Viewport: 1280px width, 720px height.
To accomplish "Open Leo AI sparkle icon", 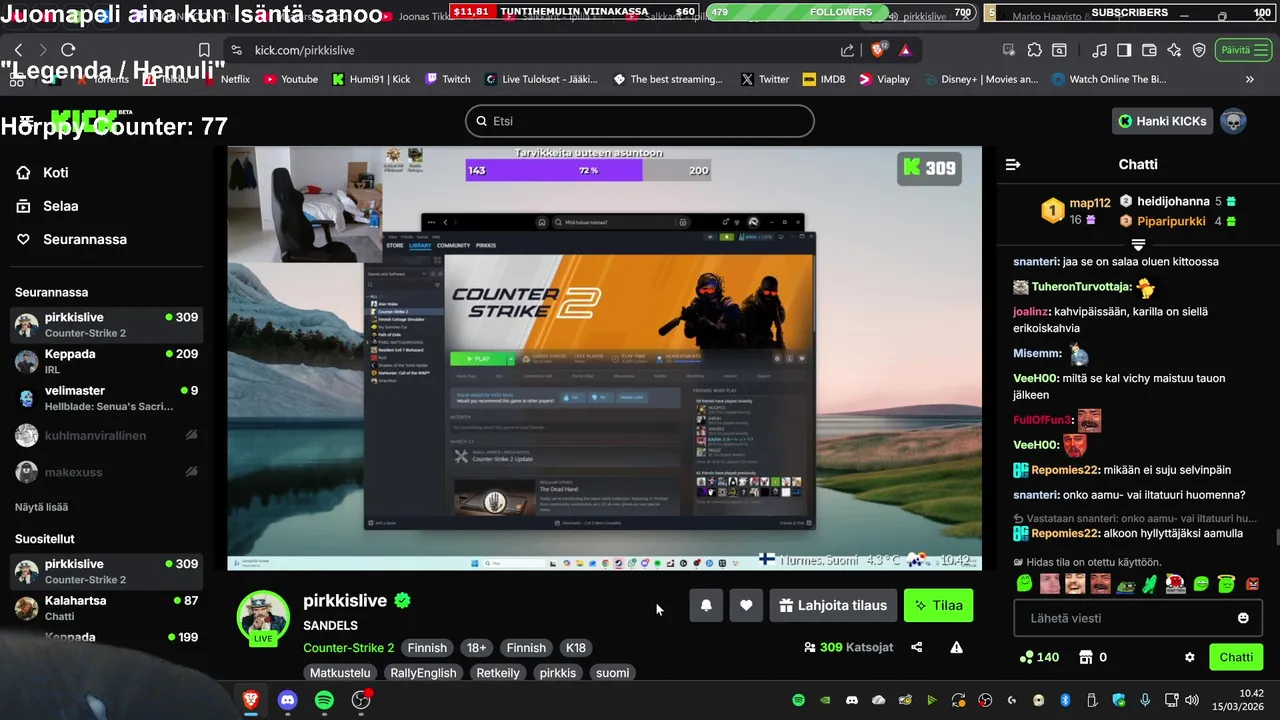I will pyautogui.click(x=1174, y=50).
